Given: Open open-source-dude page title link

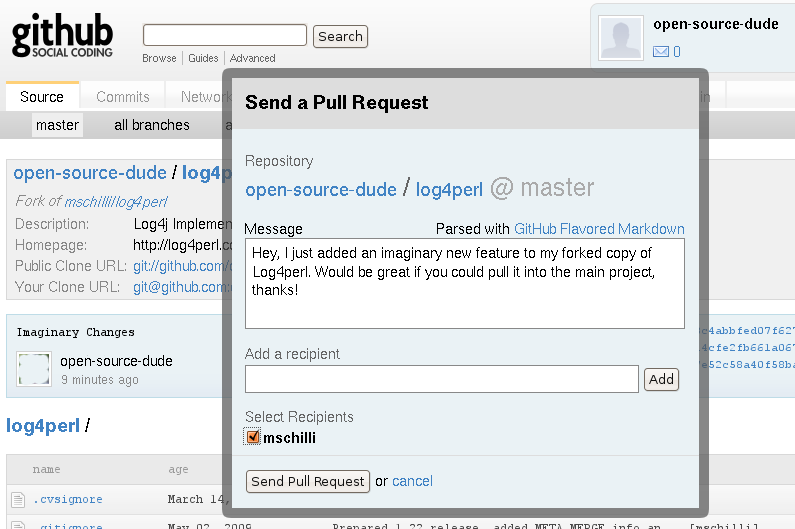Looking at the screenshot, I should pos(90,173).
